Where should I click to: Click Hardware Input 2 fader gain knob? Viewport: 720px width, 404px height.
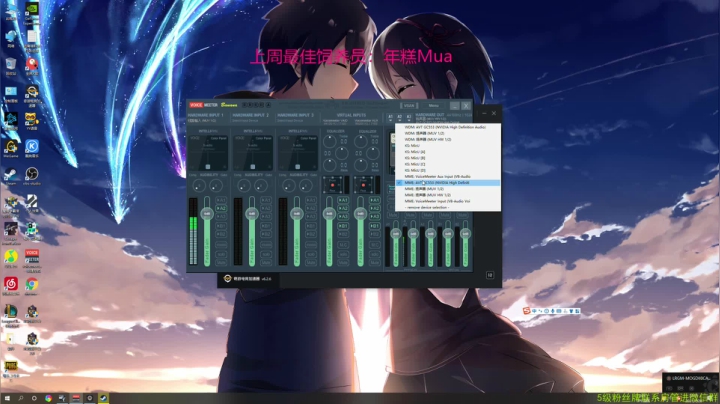(252, 213)
